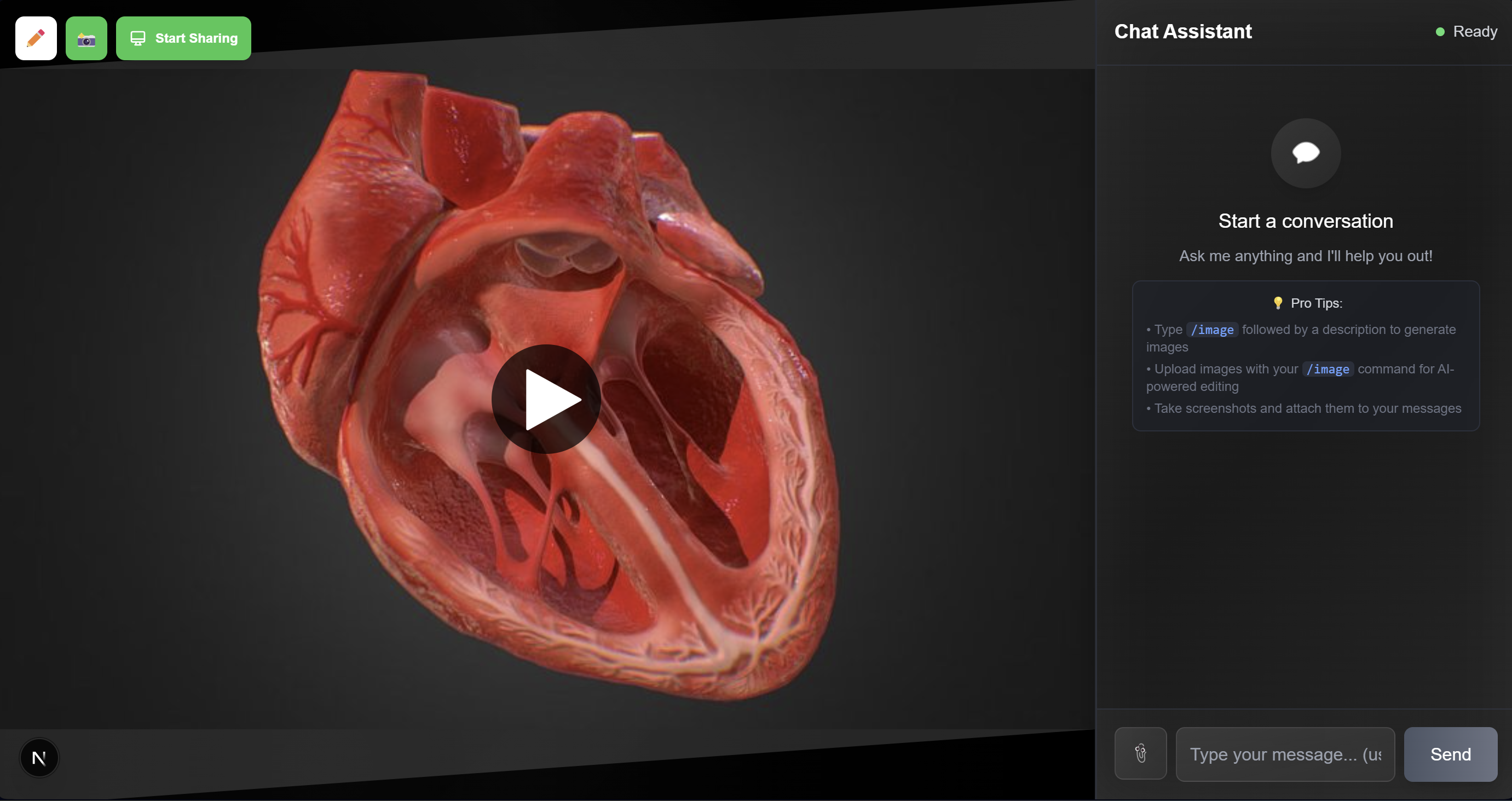Click the Ask me anything subtitle text

(1306, 256)
